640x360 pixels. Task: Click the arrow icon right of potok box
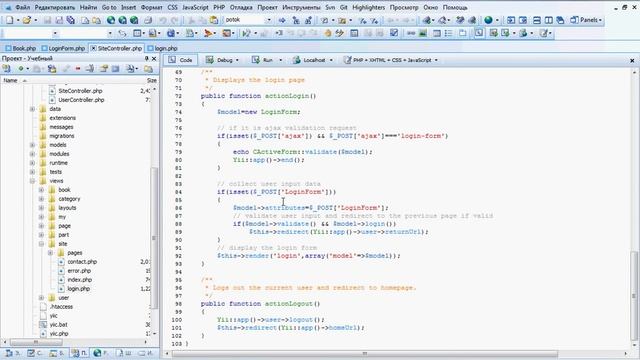[x=282, y=20]
